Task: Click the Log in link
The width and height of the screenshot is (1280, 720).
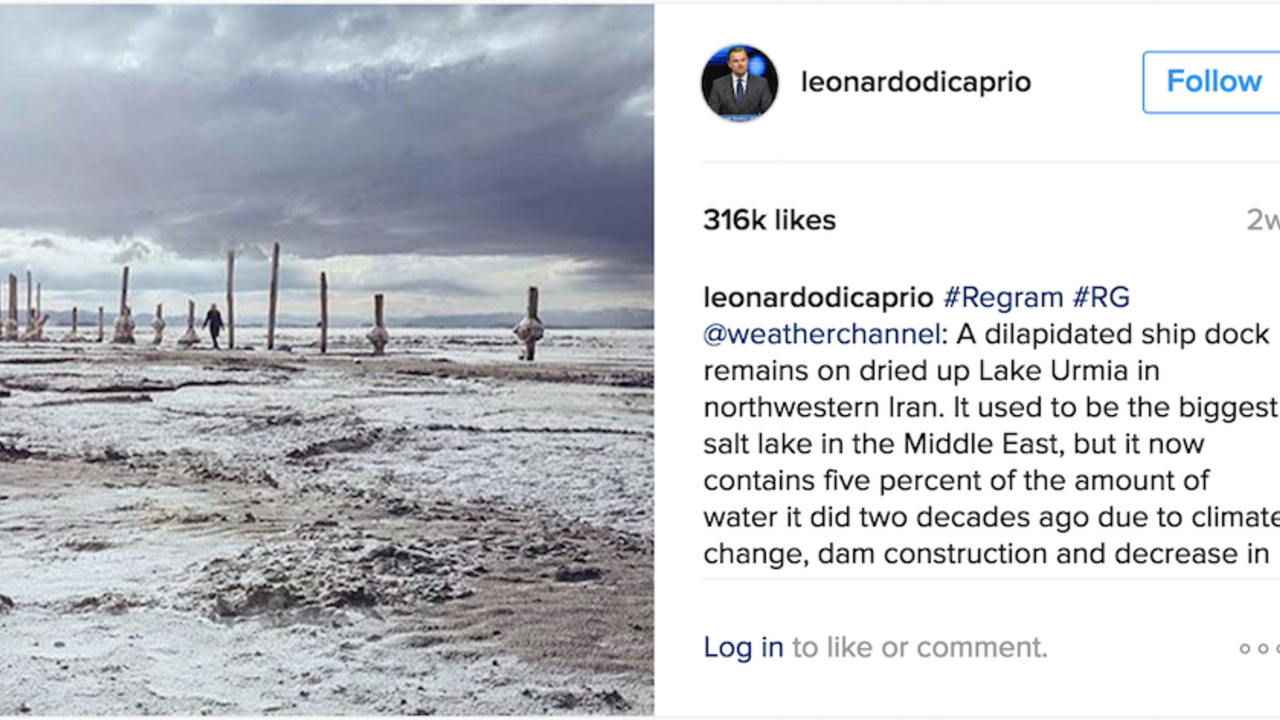Action: [743, 648]
